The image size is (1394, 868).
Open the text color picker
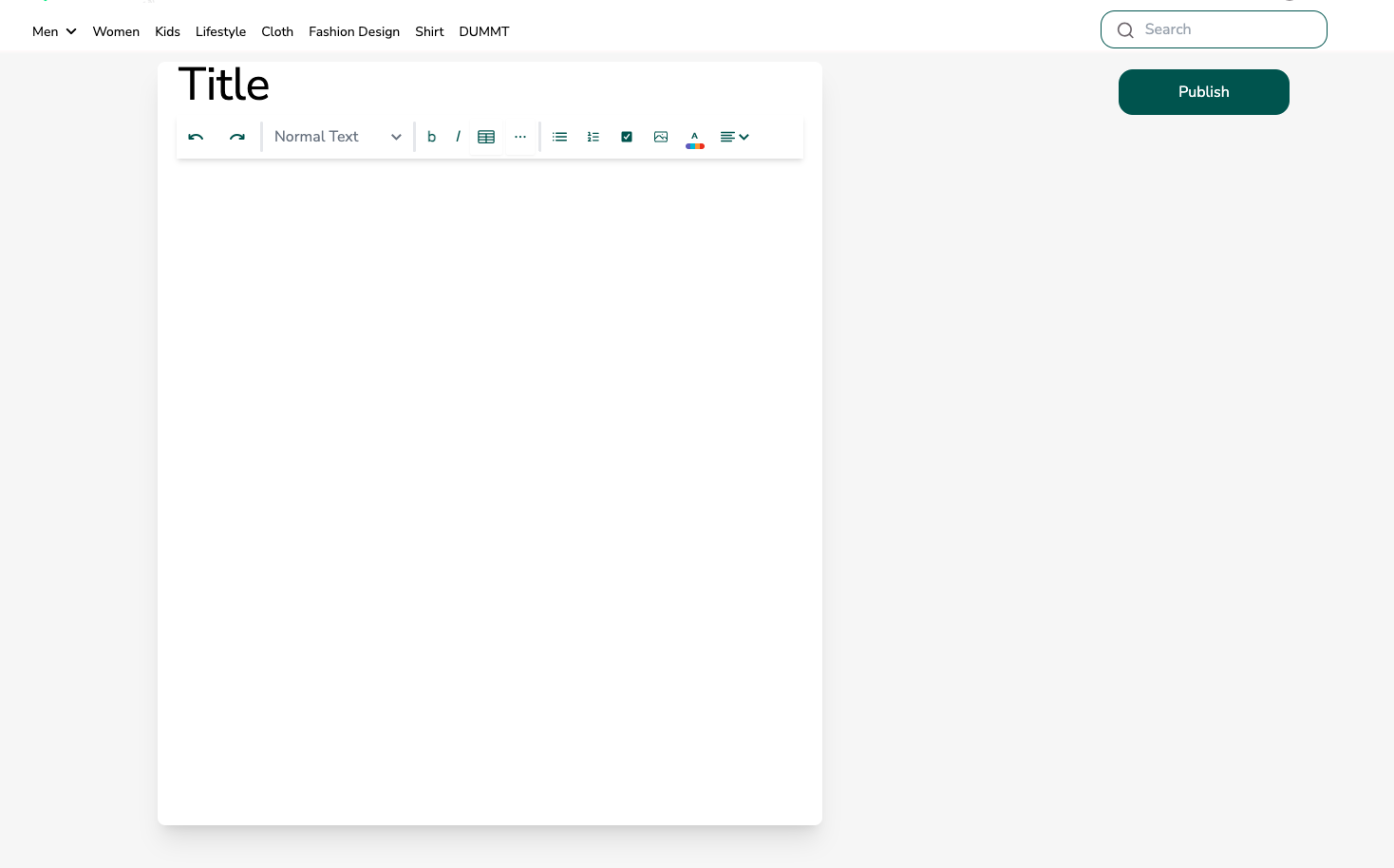pyautogui.click(x=695, y=139)
